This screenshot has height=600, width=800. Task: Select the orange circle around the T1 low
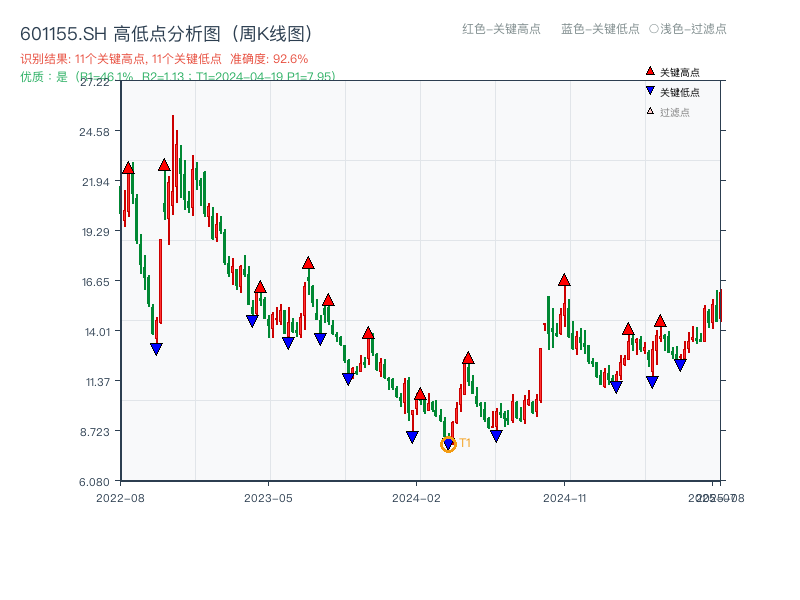coord(448,444)
